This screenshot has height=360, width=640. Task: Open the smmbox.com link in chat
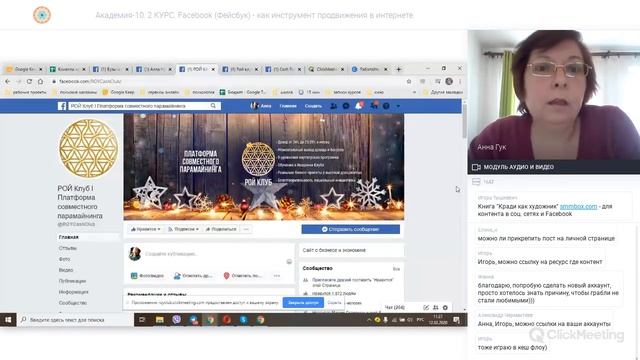[578, 206]
